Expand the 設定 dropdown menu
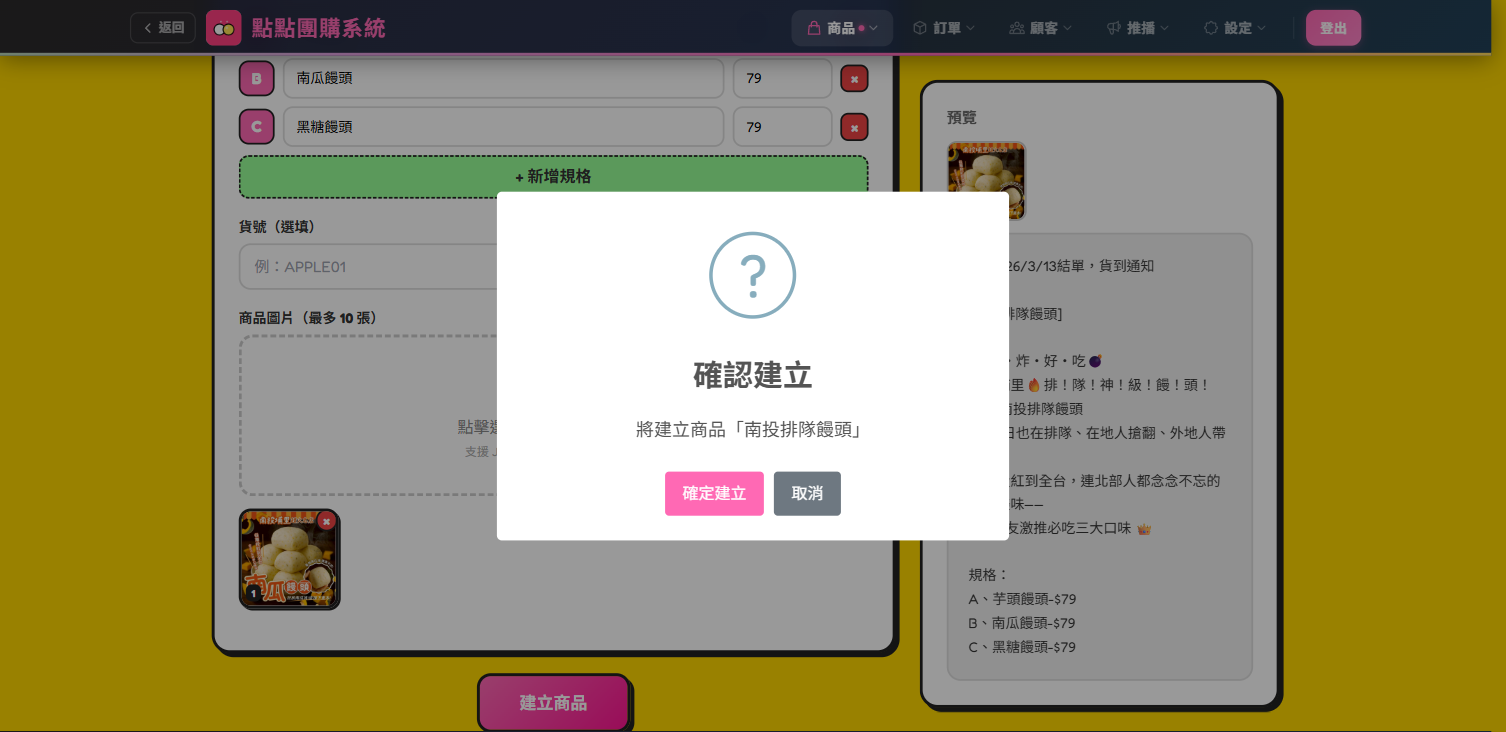 click(x=1260, y=28)
